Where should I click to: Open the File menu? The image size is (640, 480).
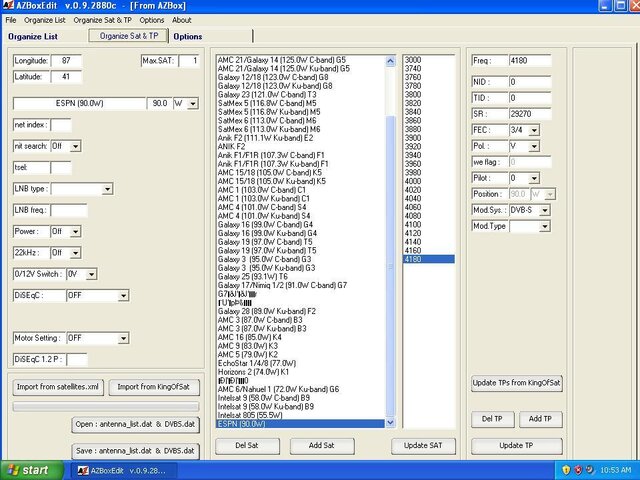11,20
